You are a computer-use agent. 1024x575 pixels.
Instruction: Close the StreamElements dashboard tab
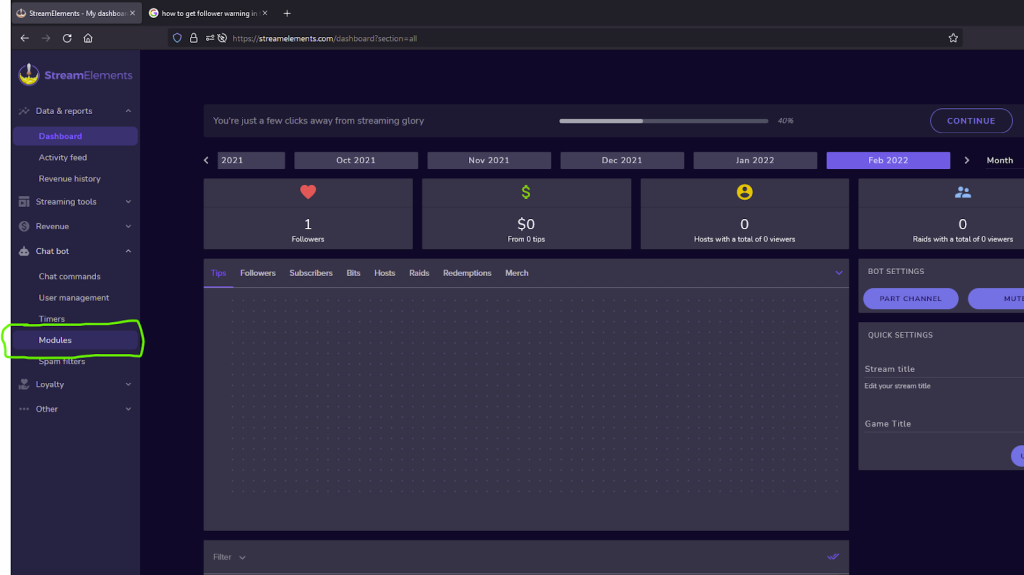[133, 13]
